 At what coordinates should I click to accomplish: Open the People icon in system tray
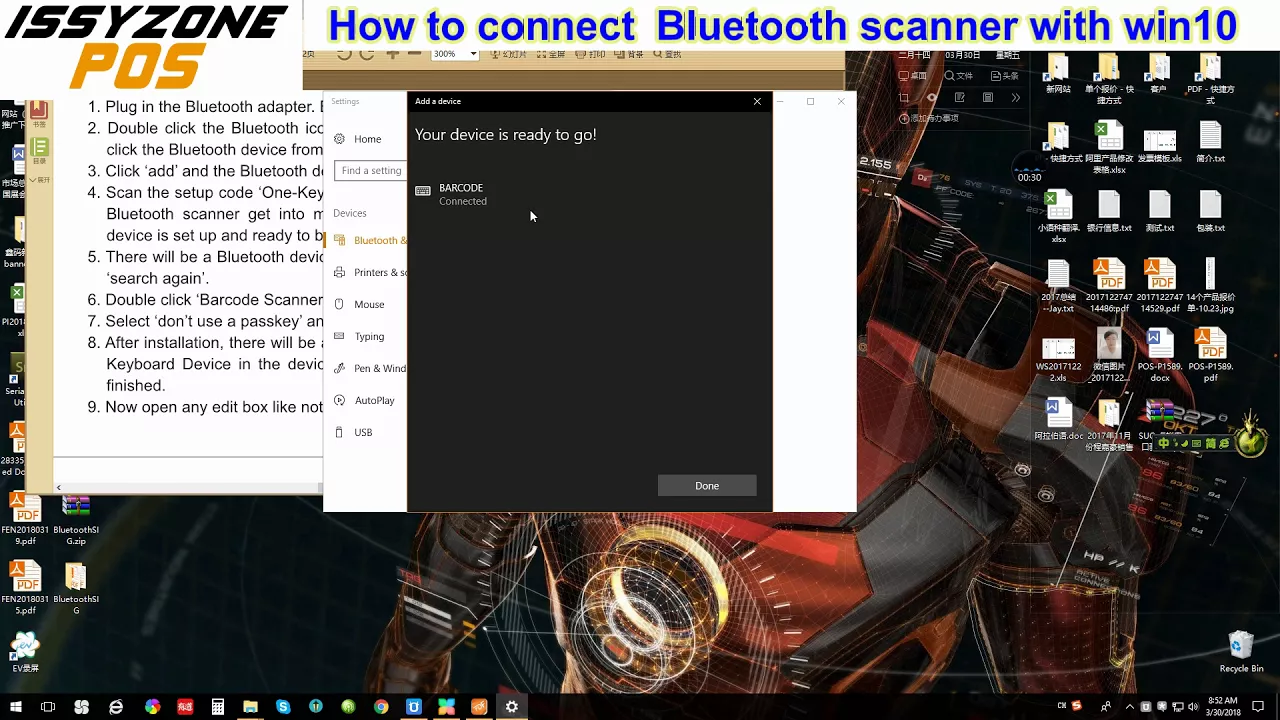[1105, 707]
